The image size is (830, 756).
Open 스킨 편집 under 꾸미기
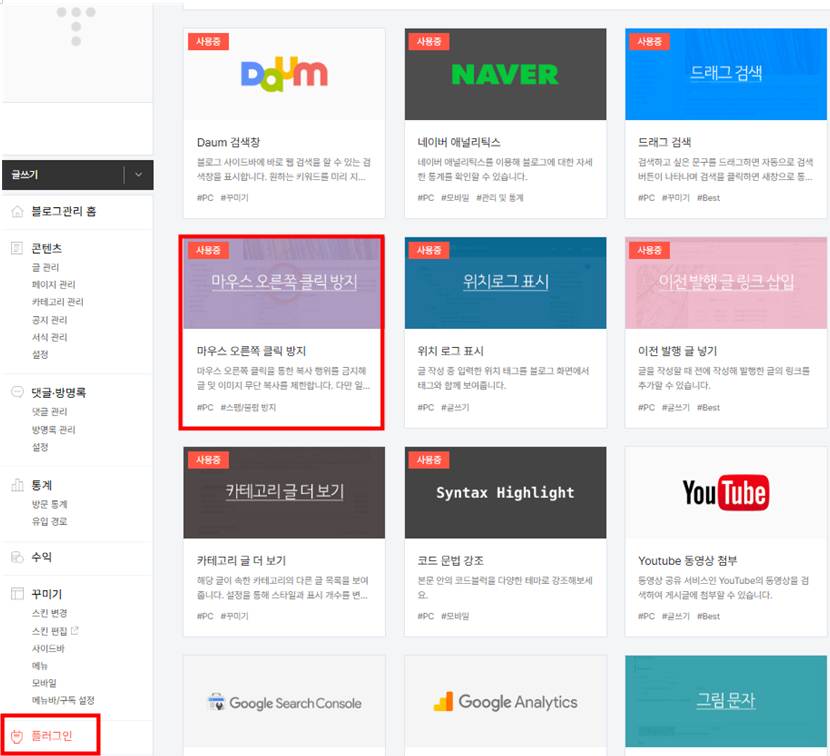49,631
